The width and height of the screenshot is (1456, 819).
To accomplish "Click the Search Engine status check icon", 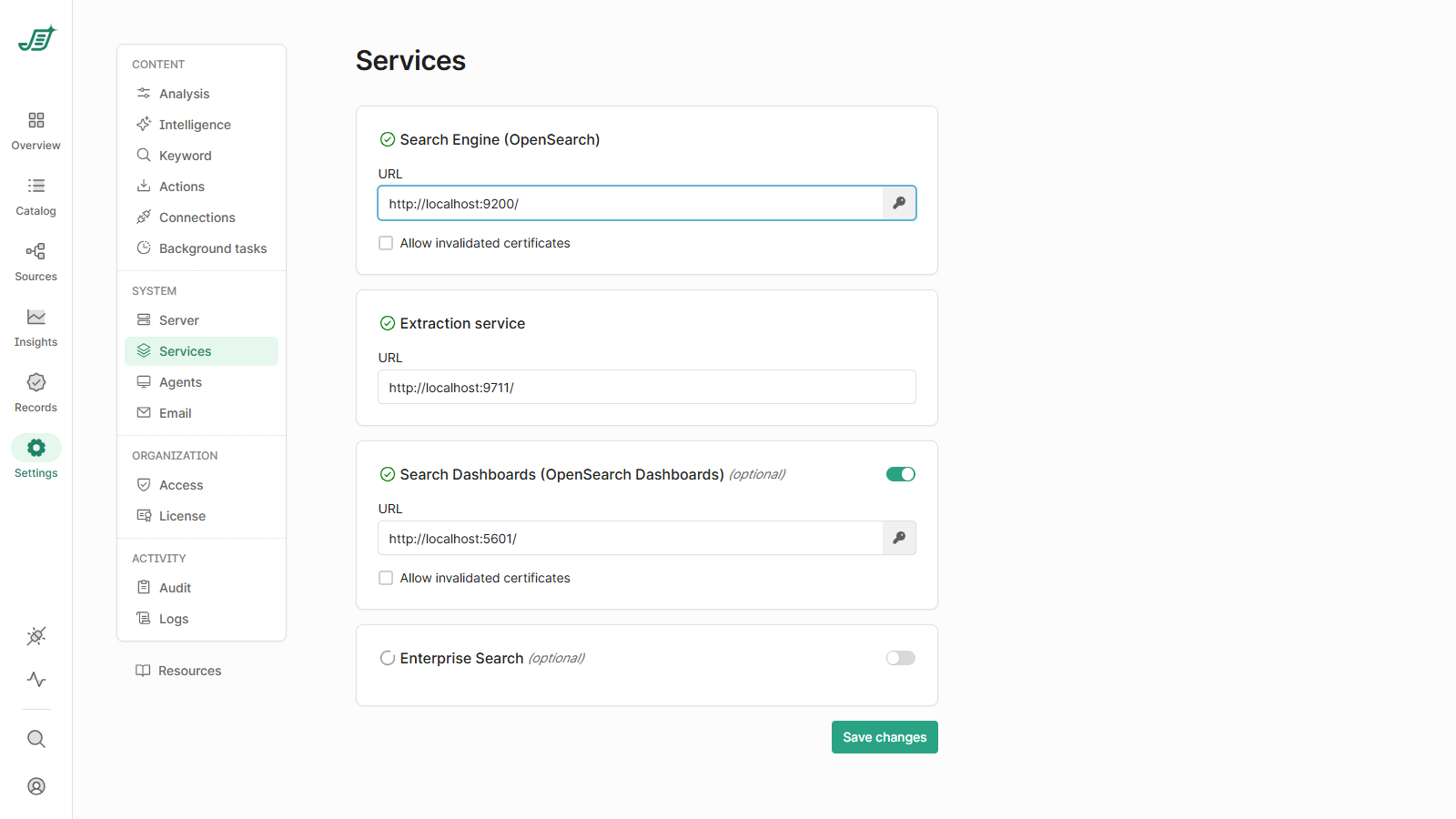I will coord(388,139).
